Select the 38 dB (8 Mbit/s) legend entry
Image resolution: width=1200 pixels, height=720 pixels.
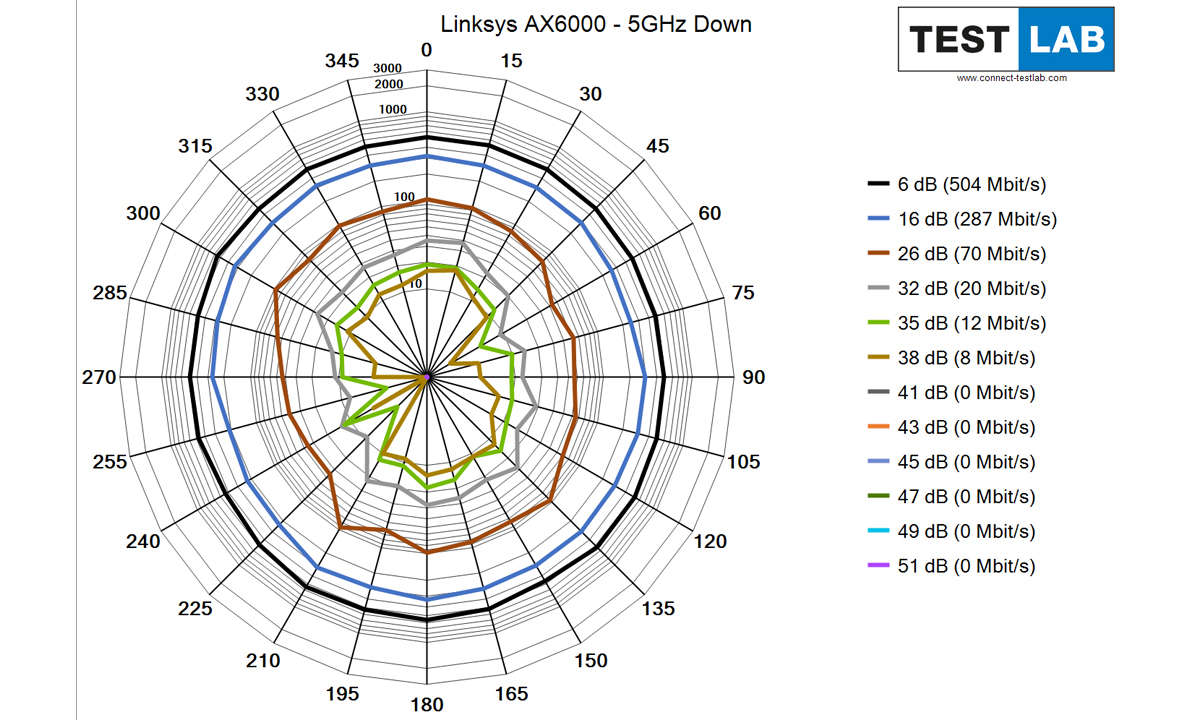[x=952, y=358]
